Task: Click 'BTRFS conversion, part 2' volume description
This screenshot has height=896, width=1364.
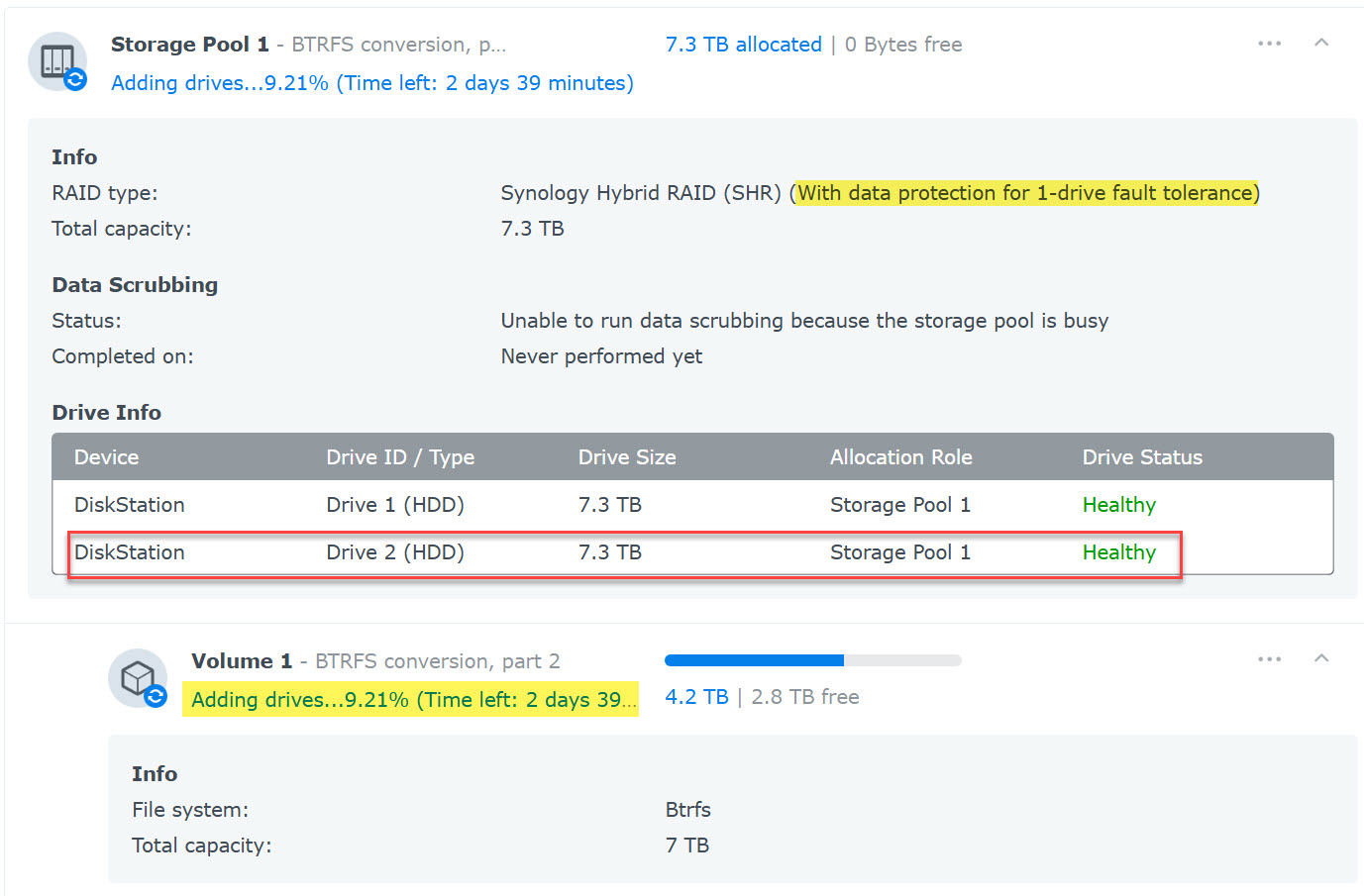Action: point(438,661)
